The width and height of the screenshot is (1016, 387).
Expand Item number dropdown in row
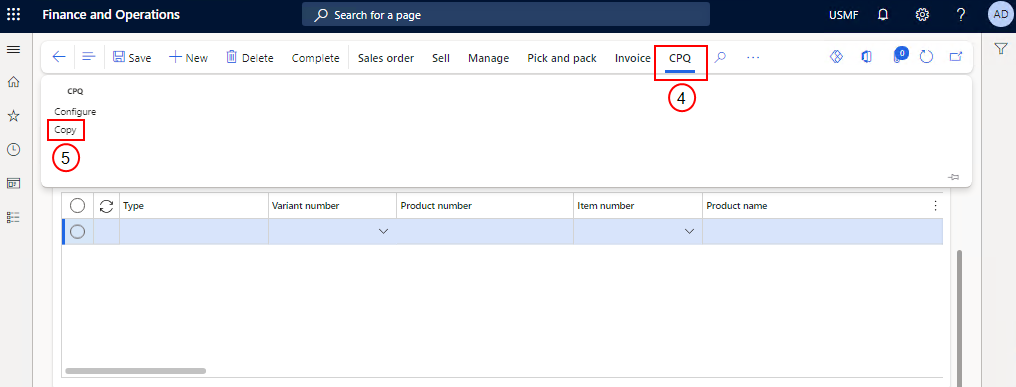(x=689, y=231)
